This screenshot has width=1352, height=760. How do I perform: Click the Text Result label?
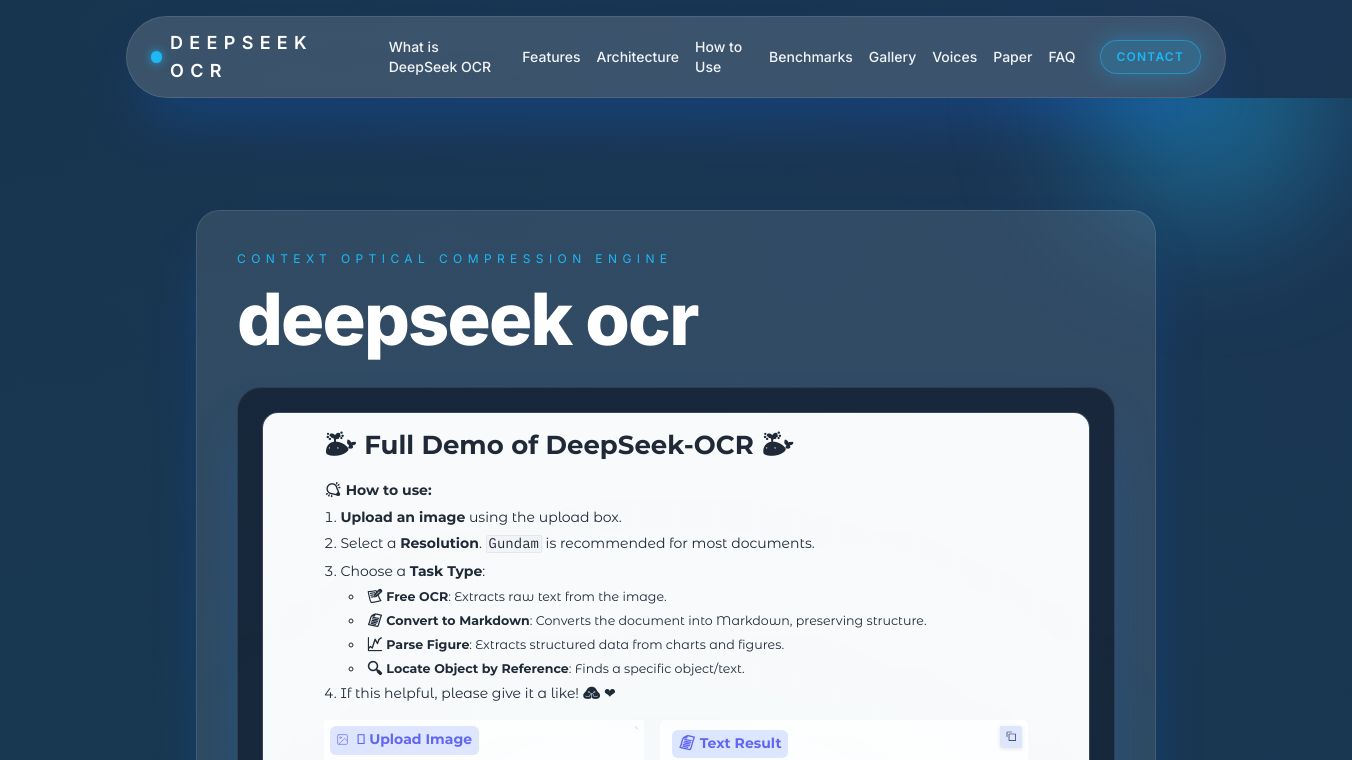click(730, 743)
